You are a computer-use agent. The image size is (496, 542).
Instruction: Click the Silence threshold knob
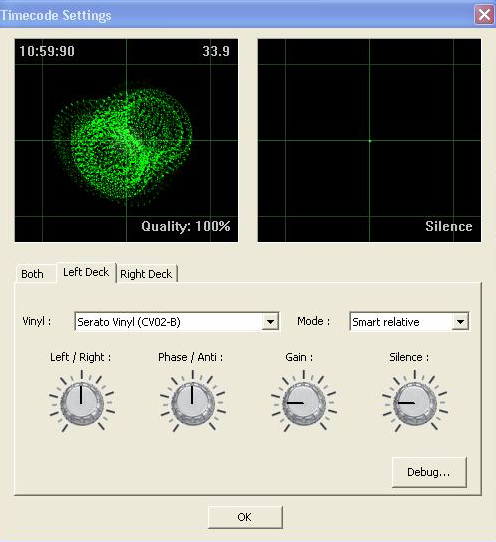tap(415, 402)
